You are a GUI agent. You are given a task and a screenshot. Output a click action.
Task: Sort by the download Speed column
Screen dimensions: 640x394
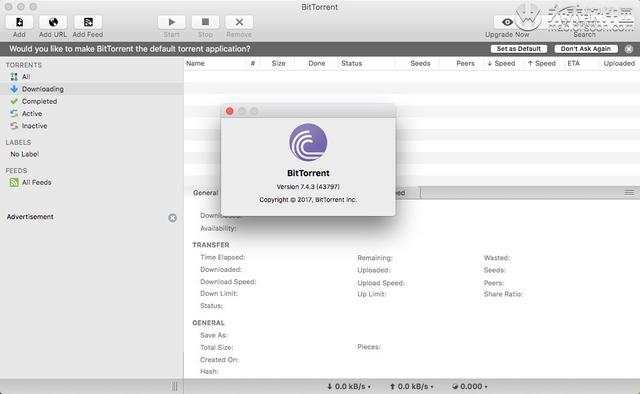click(504, 63)
